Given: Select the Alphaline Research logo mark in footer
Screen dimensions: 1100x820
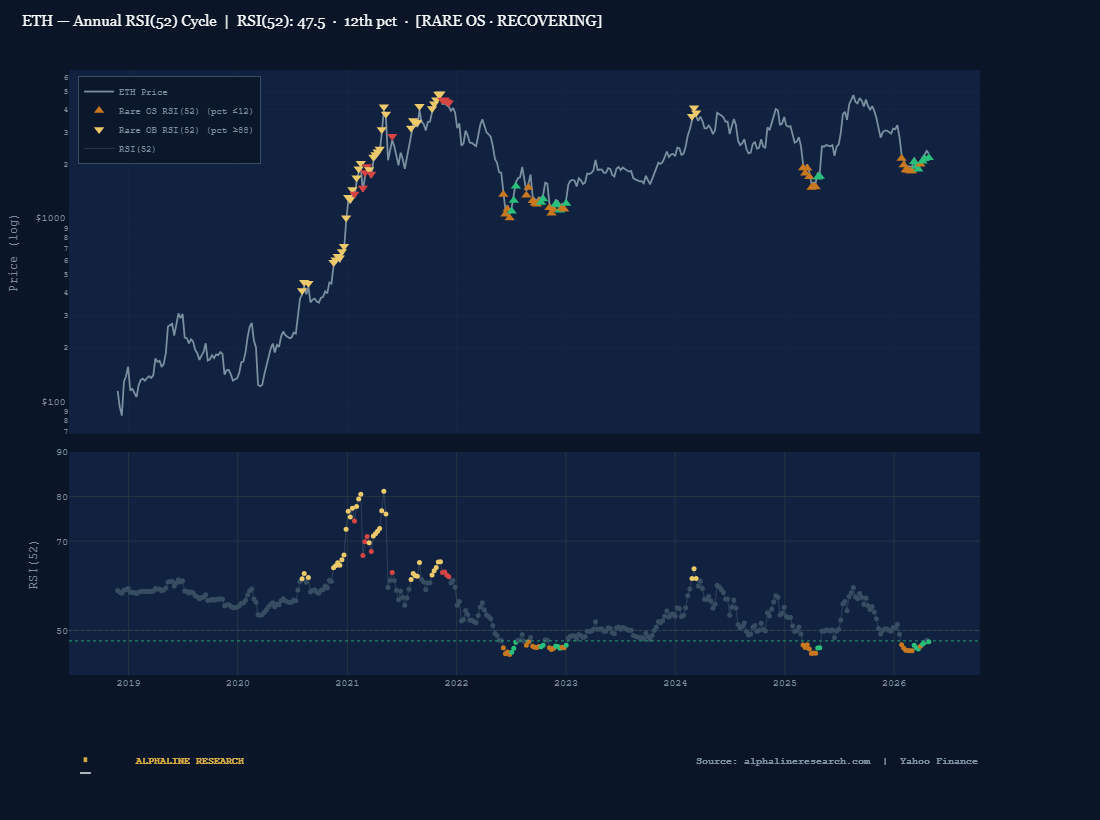Looking at the screenshot, I should pyautogui.click(x=86, y=760).
